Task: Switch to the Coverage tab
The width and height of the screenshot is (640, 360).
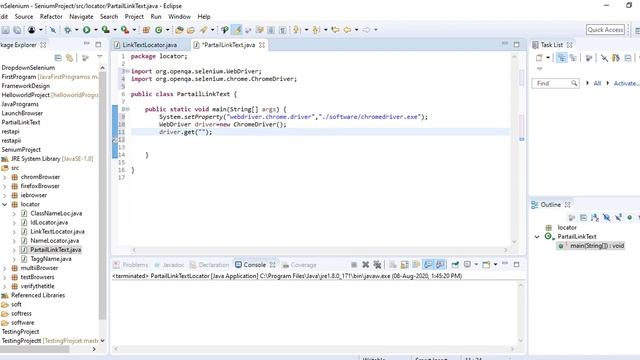Action: click(299, 265)
